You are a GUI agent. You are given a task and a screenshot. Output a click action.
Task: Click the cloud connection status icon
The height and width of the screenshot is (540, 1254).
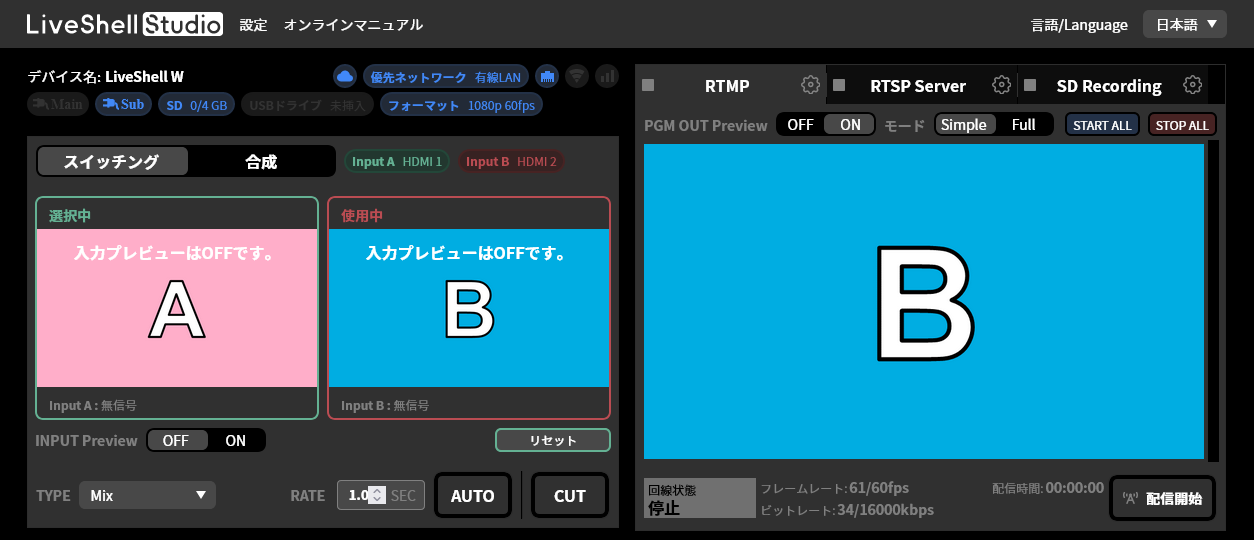point(345,76)
